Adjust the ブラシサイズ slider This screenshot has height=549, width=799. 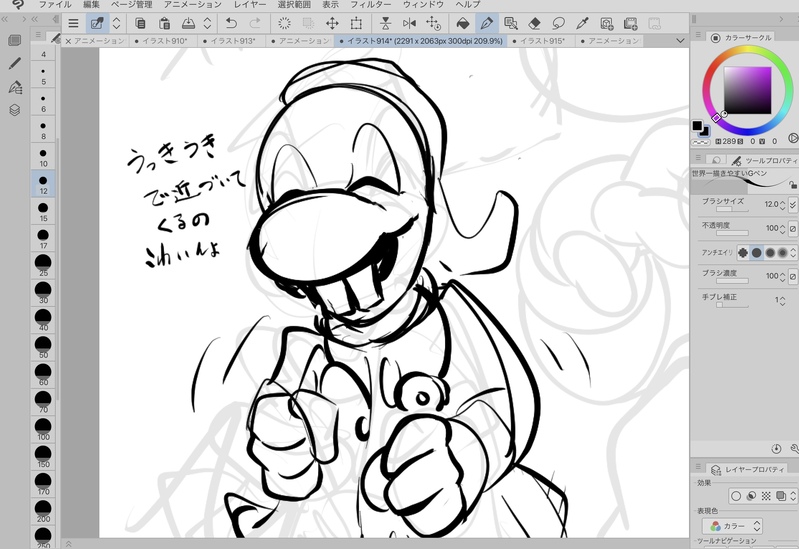coord(732,209)
